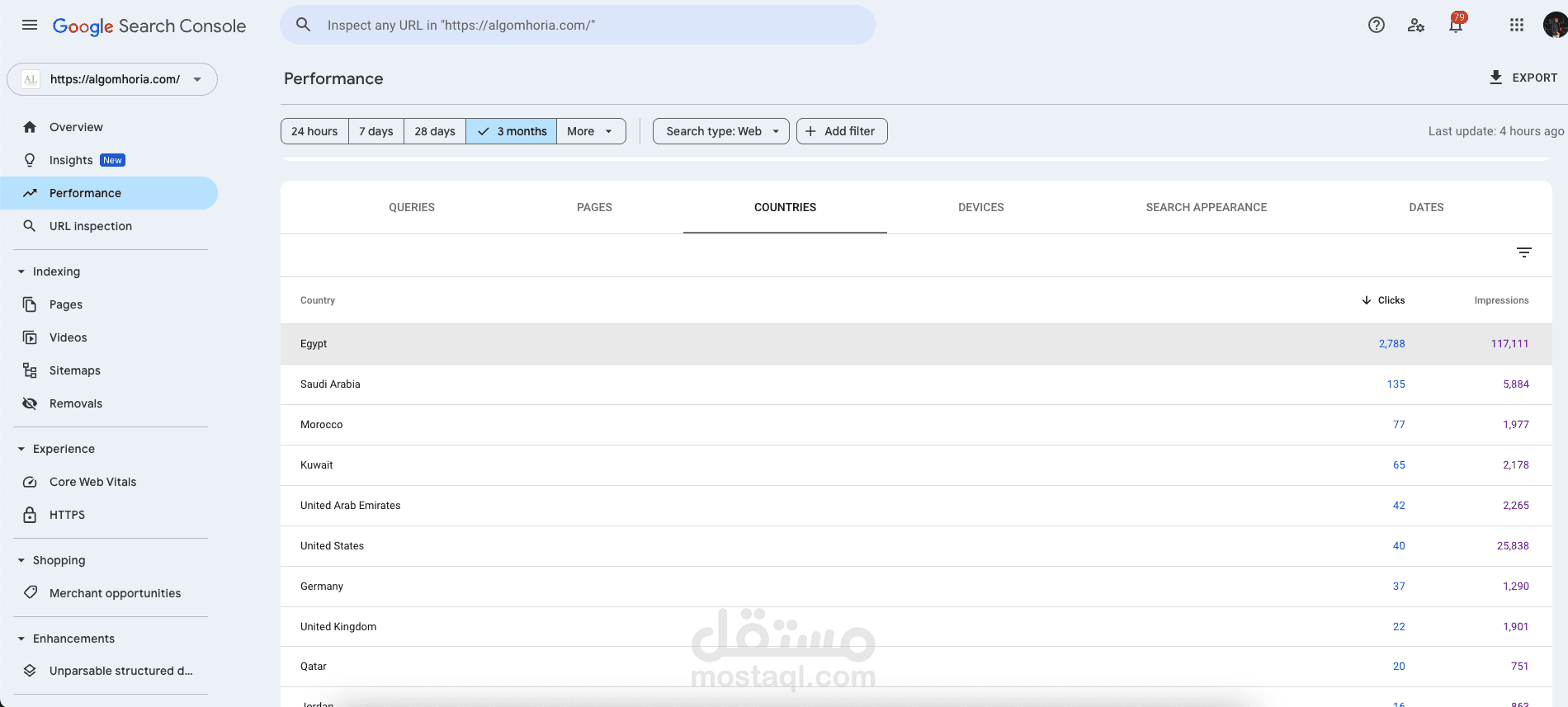Open the Sitemaps page link
The image size is (1568, 707).
click(75, 370)
